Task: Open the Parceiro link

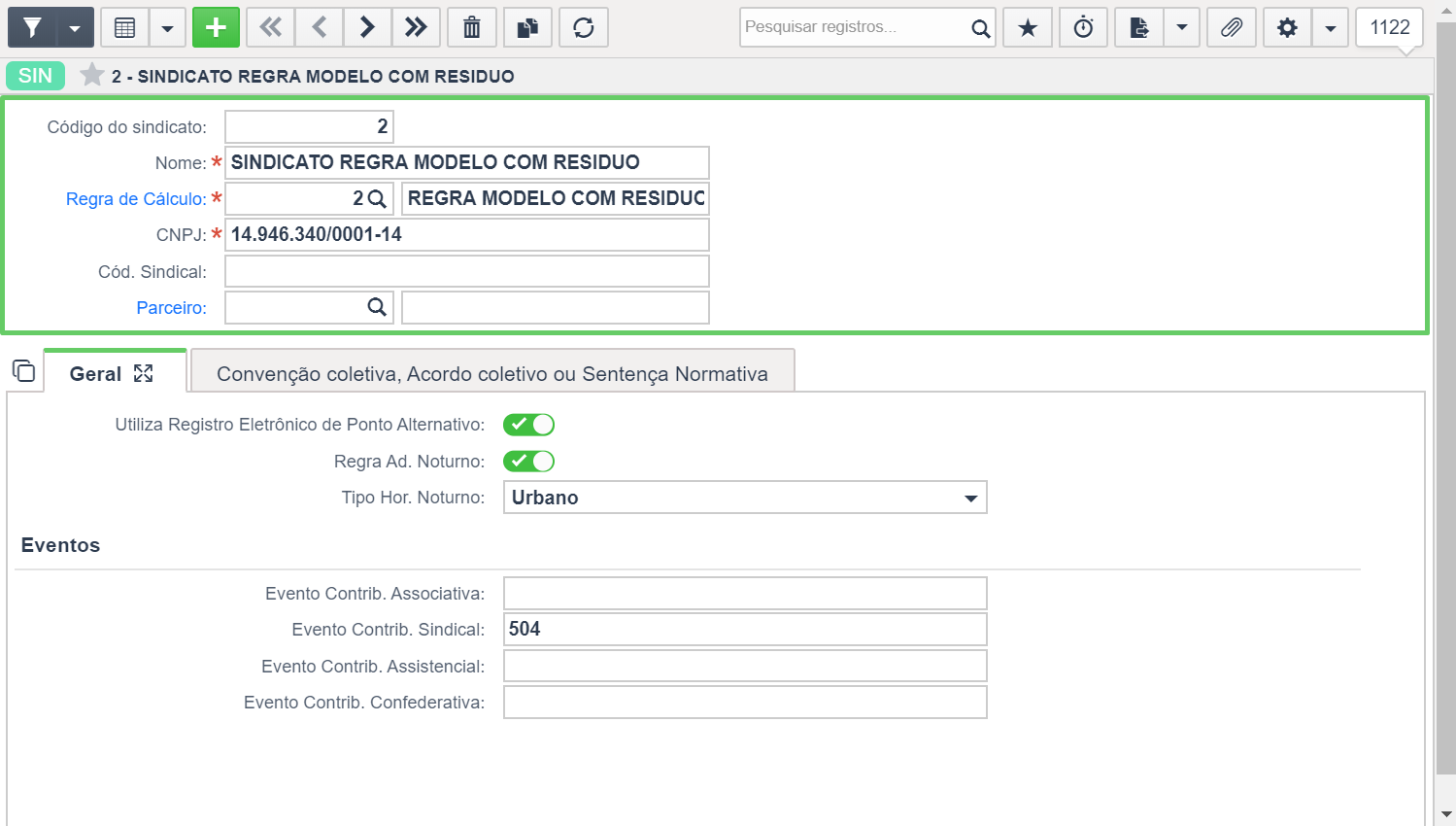Action: (x=172, y=308)
